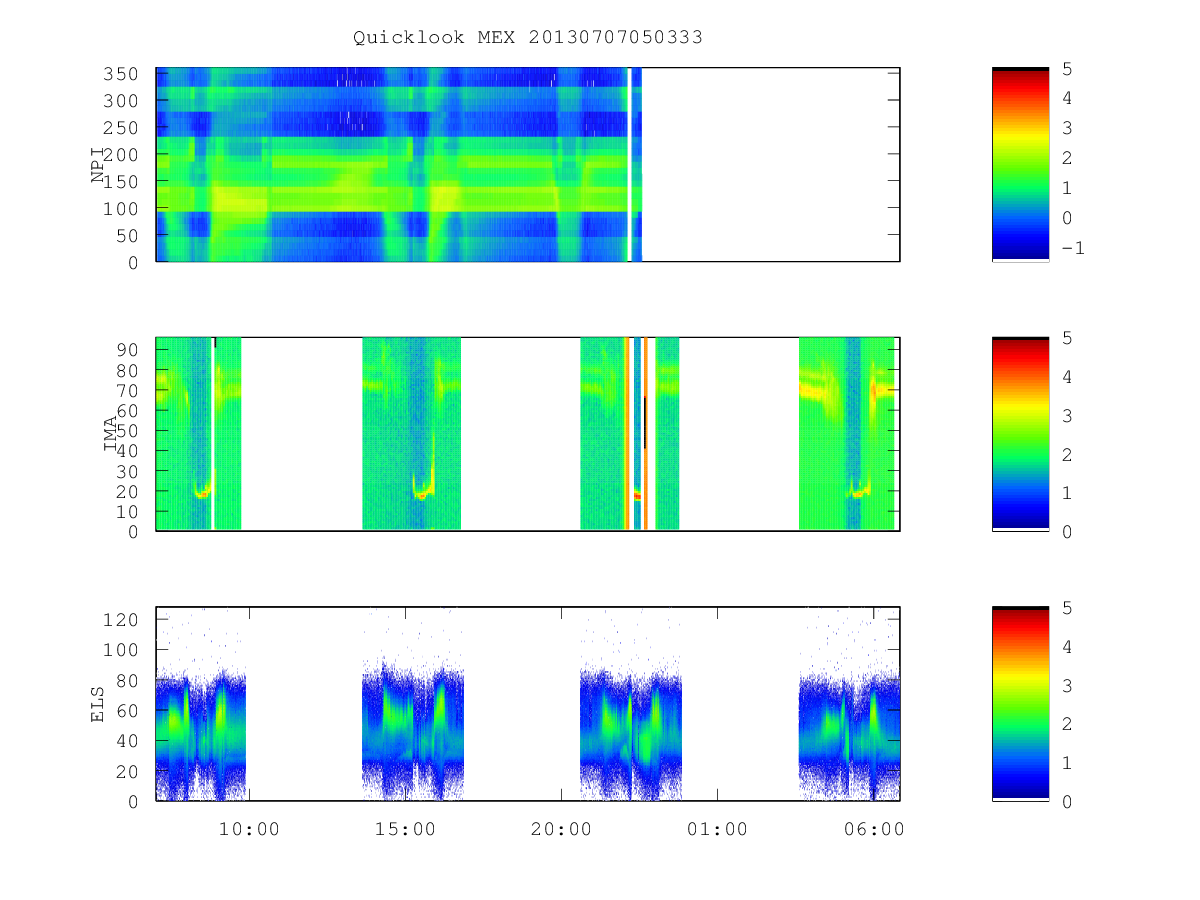Click the NPI y-axis label
1200x900 pixels.
[98, 166]
